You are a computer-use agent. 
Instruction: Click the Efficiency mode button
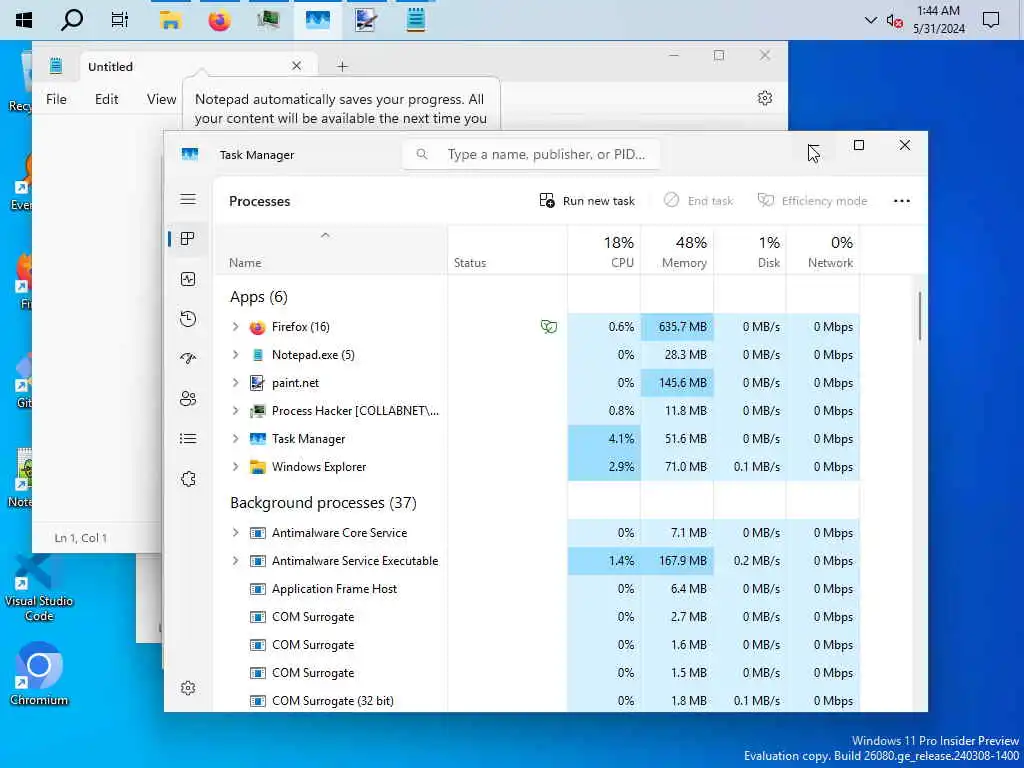(812, 201)
